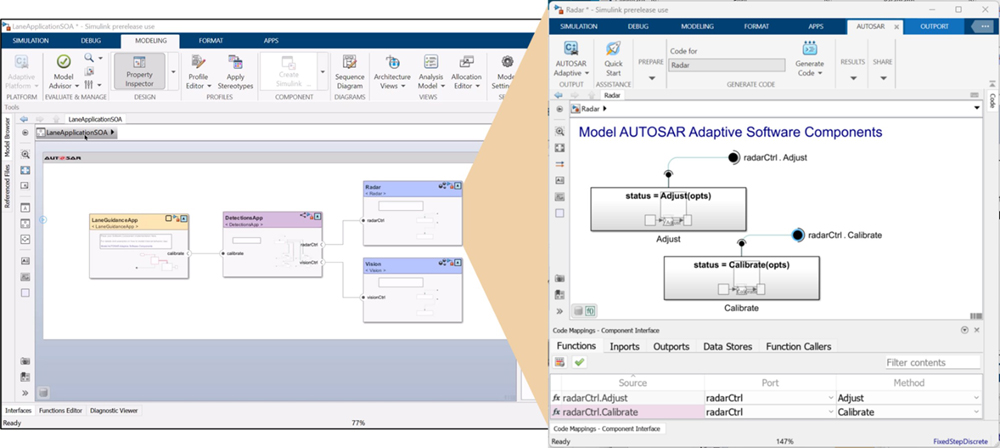Click the Hide/Show Explorer Bar icon in Radar window

(559, 109)
